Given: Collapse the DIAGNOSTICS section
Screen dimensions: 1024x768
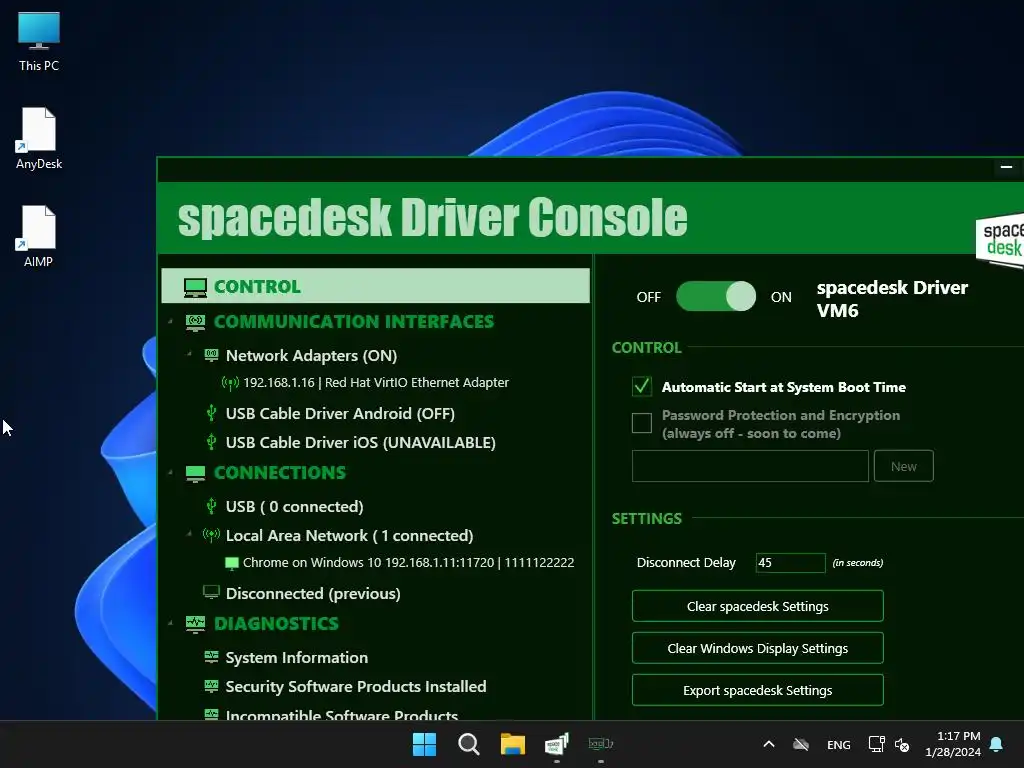Looking at the screenshot, I should 171,624.
